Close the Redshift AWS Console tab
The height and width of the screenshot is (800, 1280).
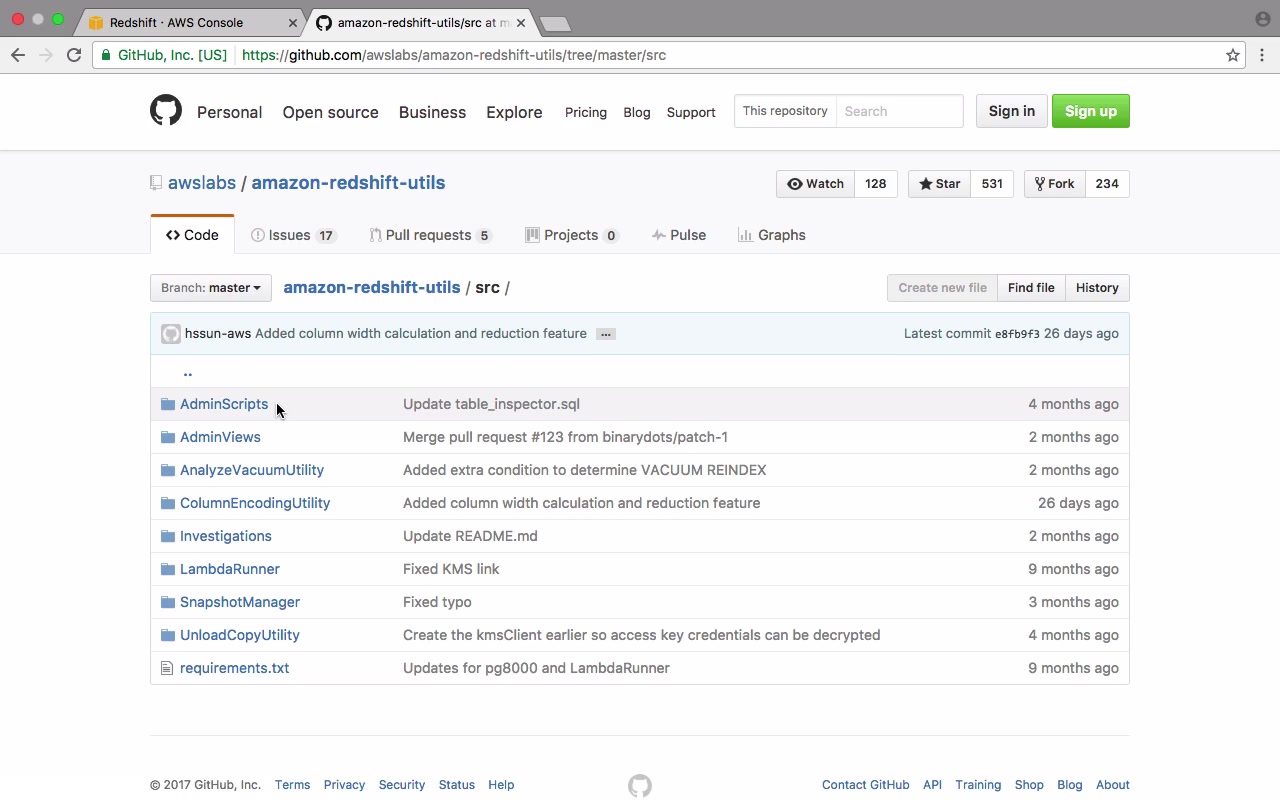(293, 22)
